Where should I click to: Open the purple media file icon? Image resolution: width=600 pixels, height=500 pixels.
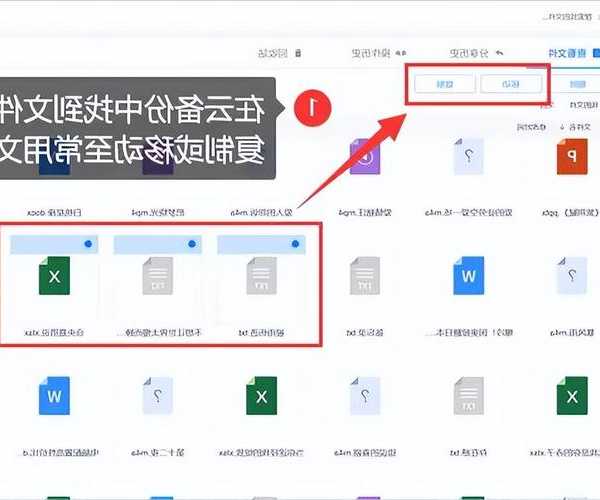(365, 157)
